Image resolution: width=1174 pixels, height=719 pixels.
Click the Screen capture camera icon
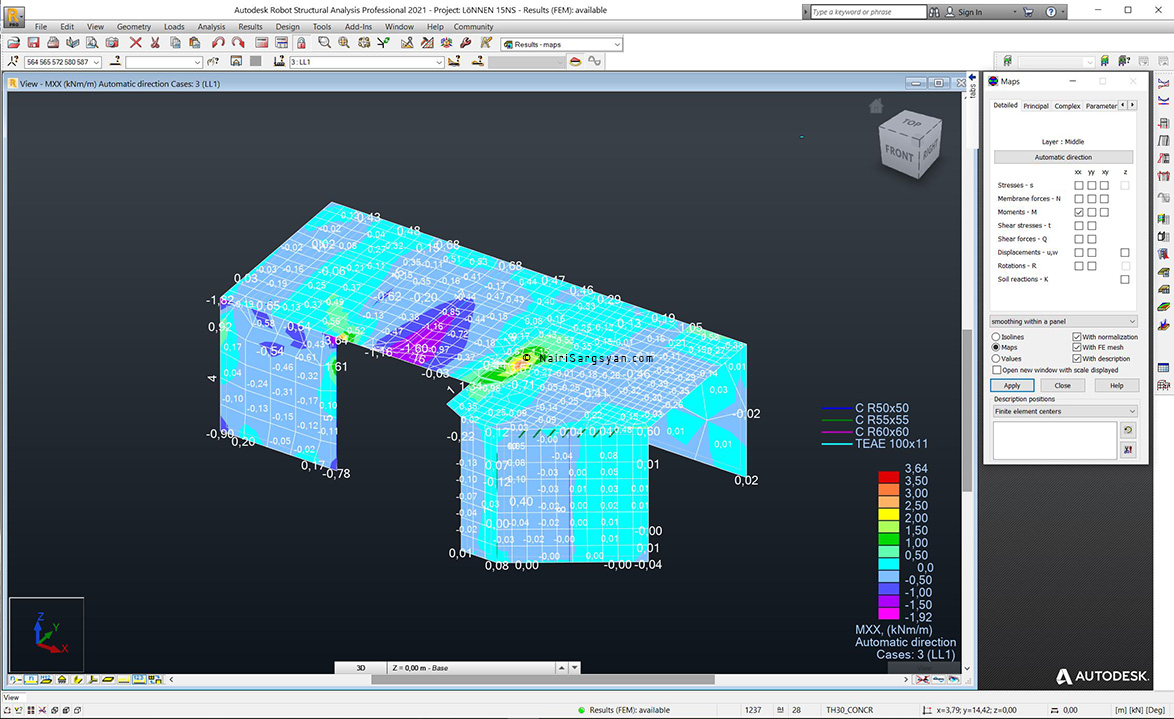click(x=112, y=43)
